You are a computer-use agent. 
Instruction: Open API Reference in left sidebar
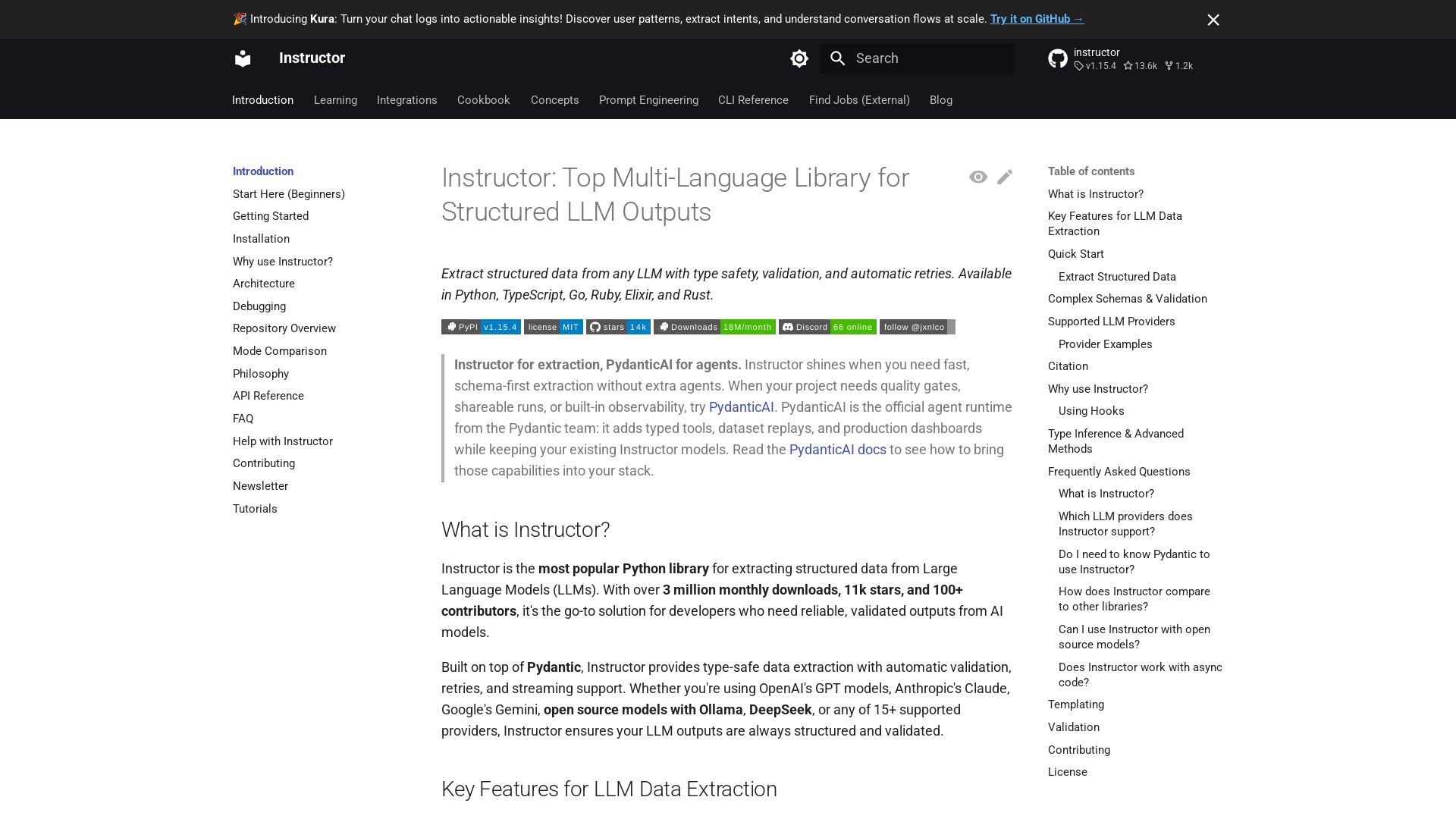(x=268, y=396)
